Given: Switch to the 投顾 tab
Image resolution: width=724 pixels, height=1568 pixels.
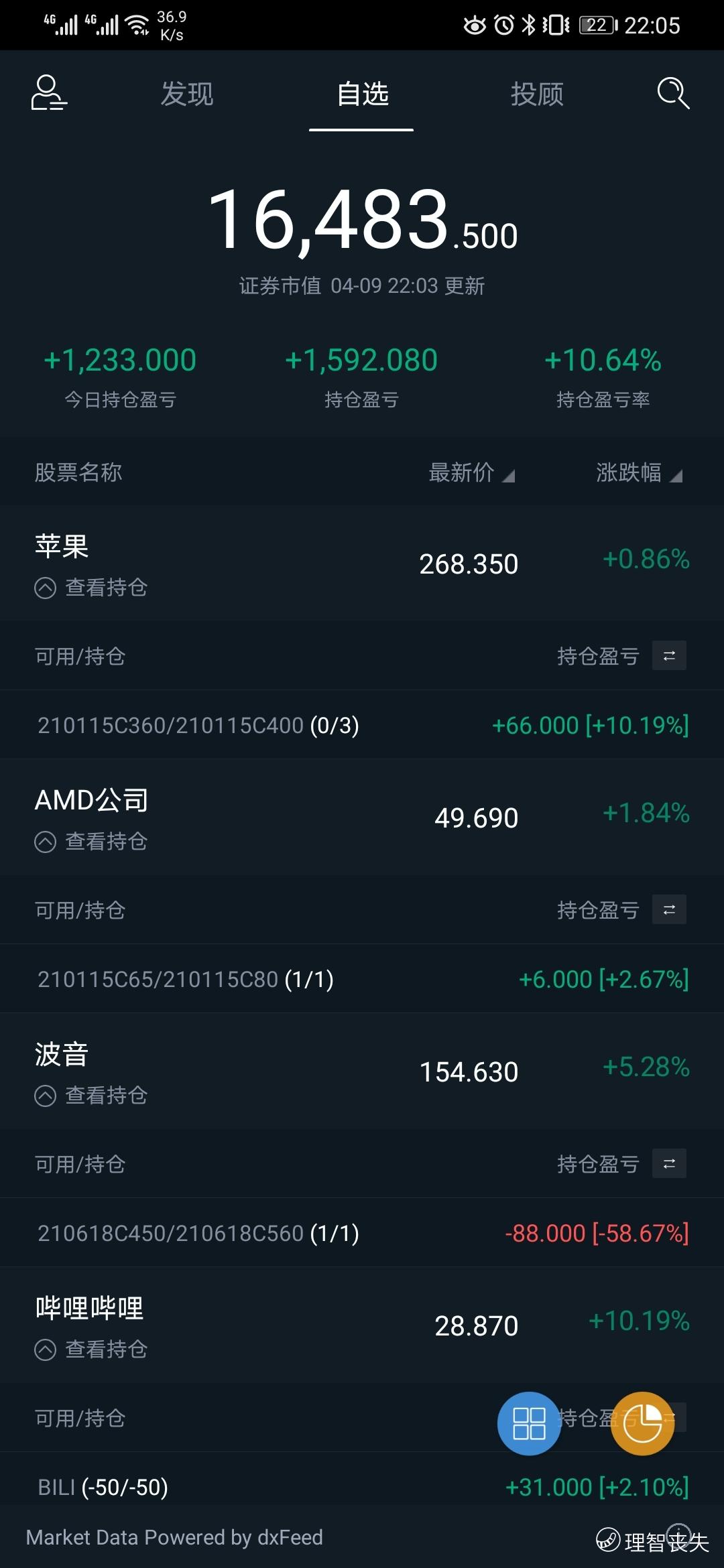Looking at the screenshot, I should (537, 94).
